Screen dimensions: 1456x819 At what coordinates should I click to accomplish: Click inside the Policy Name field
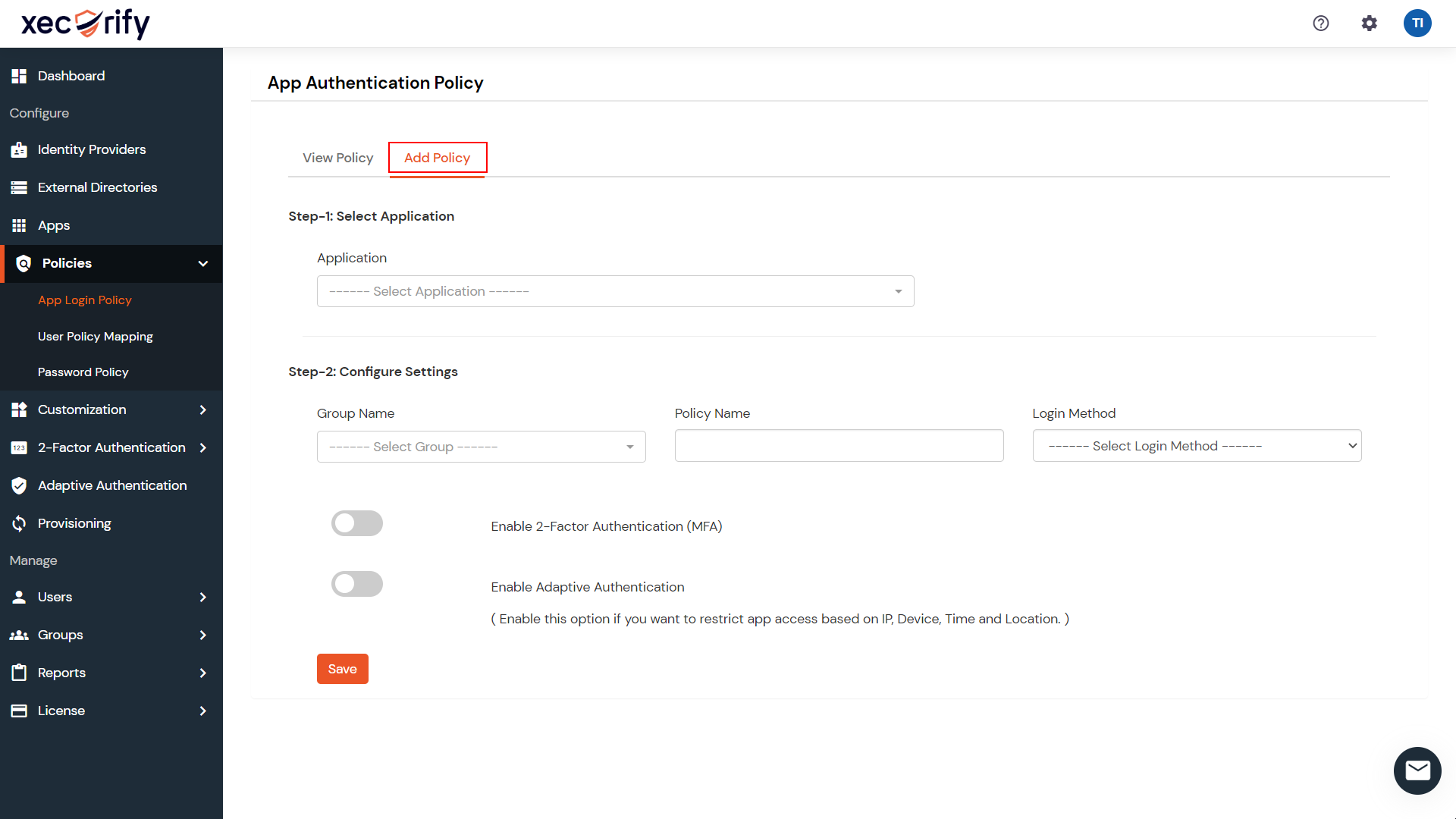[838, 446]
